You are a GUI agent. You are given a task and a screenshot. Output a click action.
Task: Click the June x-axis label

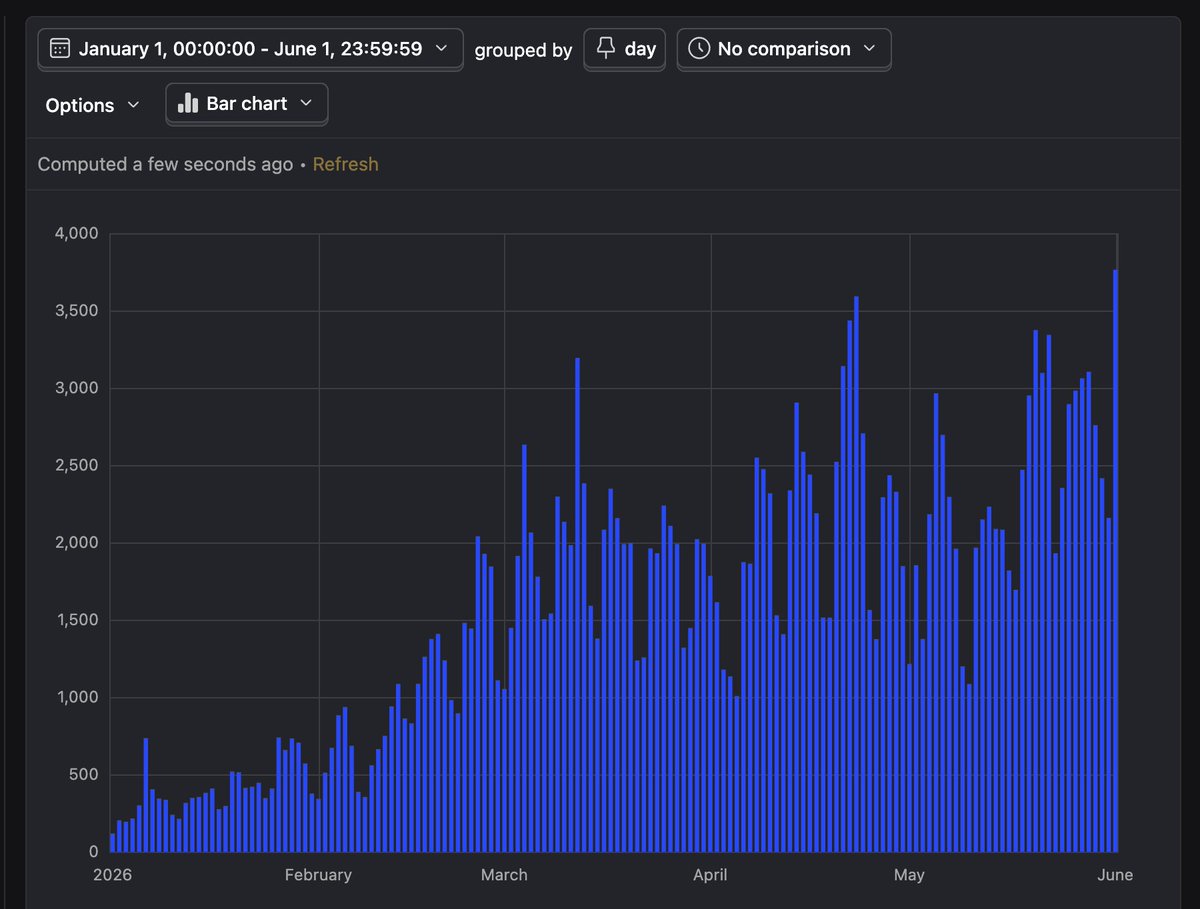1115,875
